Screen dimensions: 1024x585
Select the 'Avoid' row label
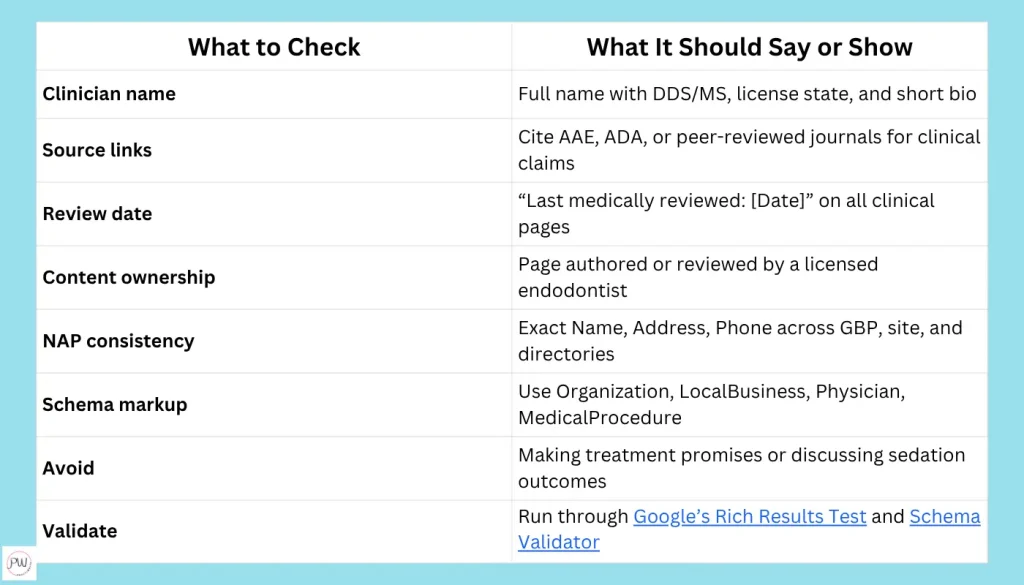pyautogui.click(x=68, y=468)
